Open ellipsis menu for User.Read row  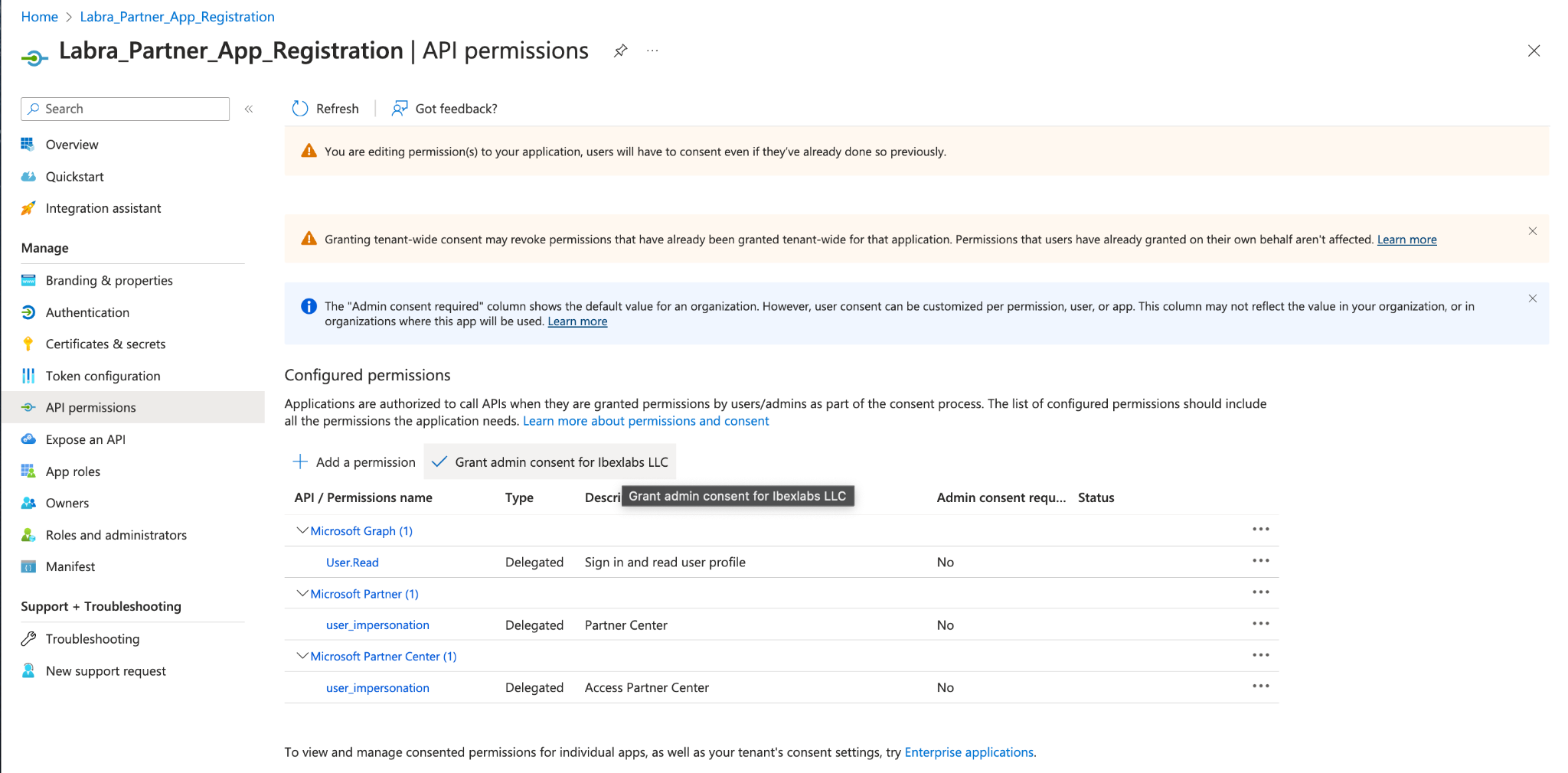pyautogui.click(x=1261, y=561)
